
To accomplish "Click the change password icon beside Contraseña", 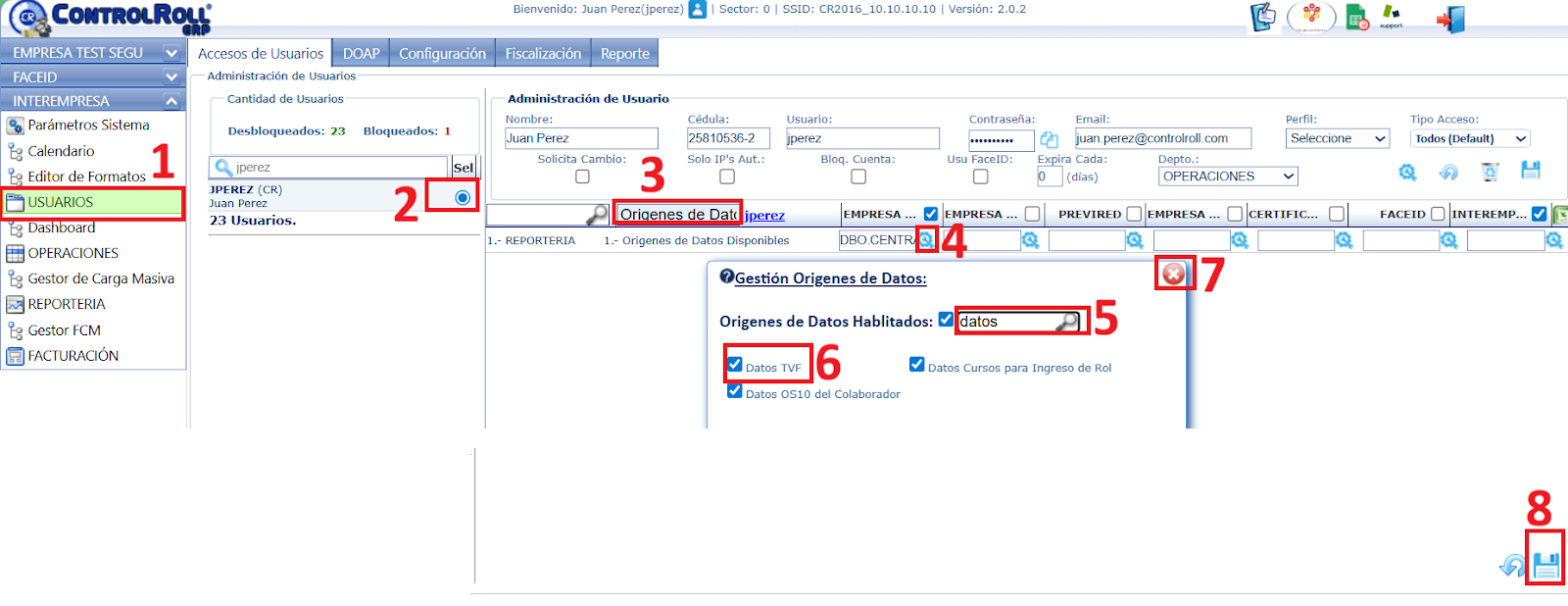I will point(1049,140).
